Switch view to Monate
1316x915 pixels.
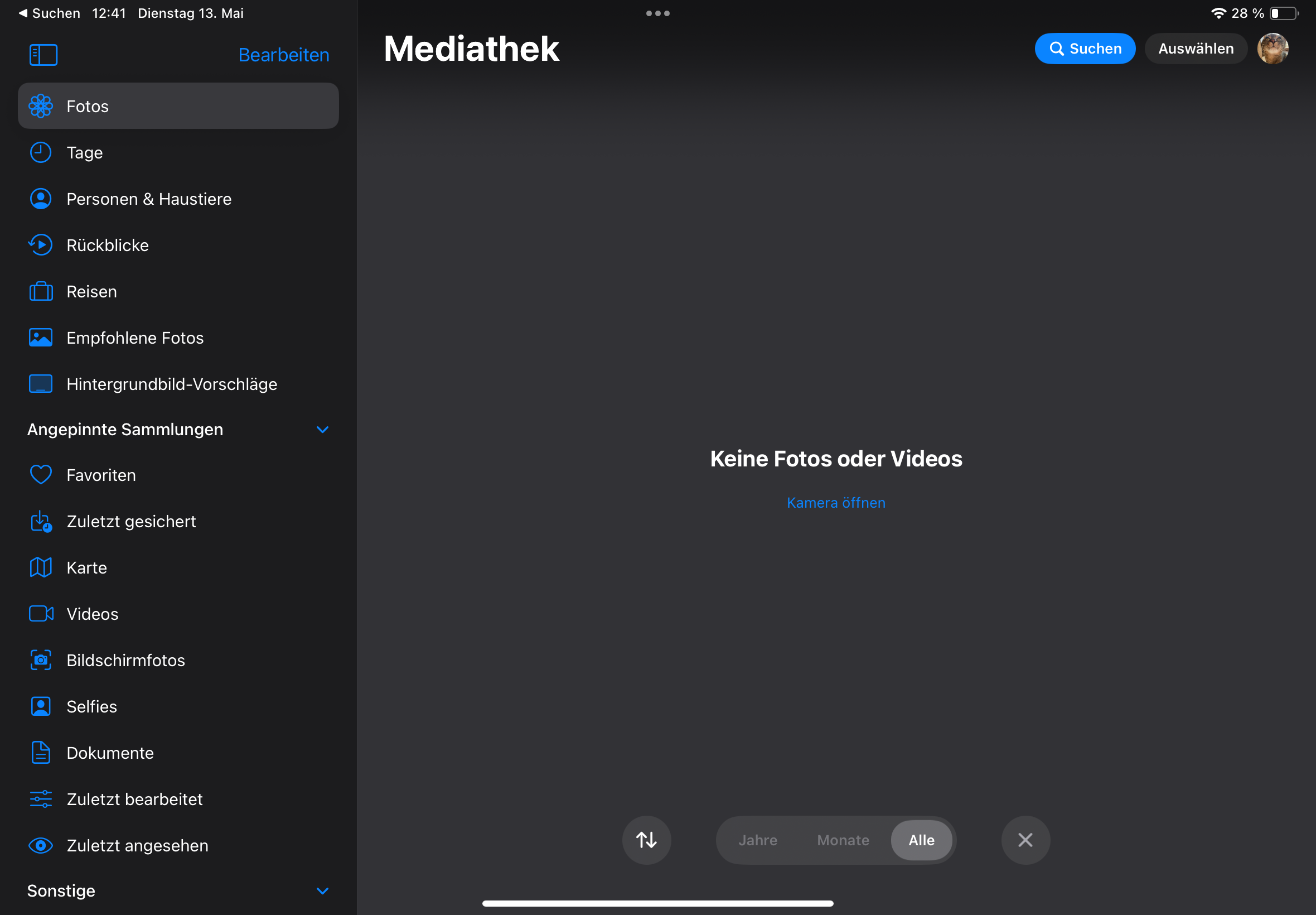843,840
